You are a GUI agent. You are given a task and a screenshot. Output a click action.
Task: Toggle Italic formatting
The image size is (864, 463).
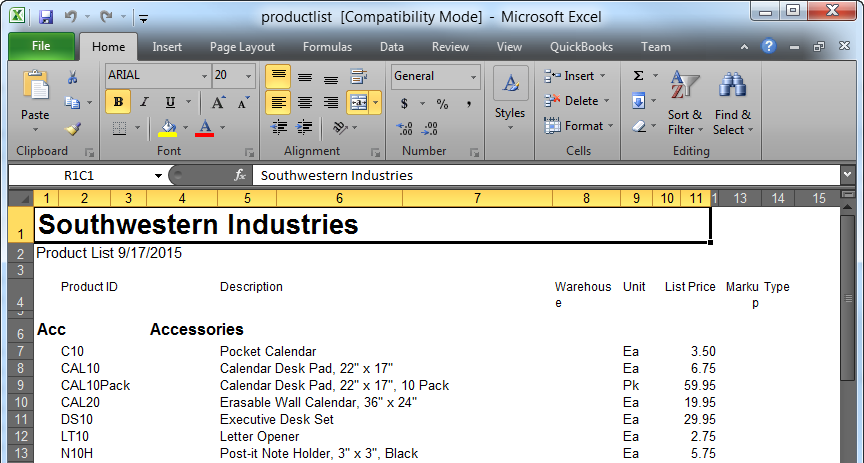144,103
